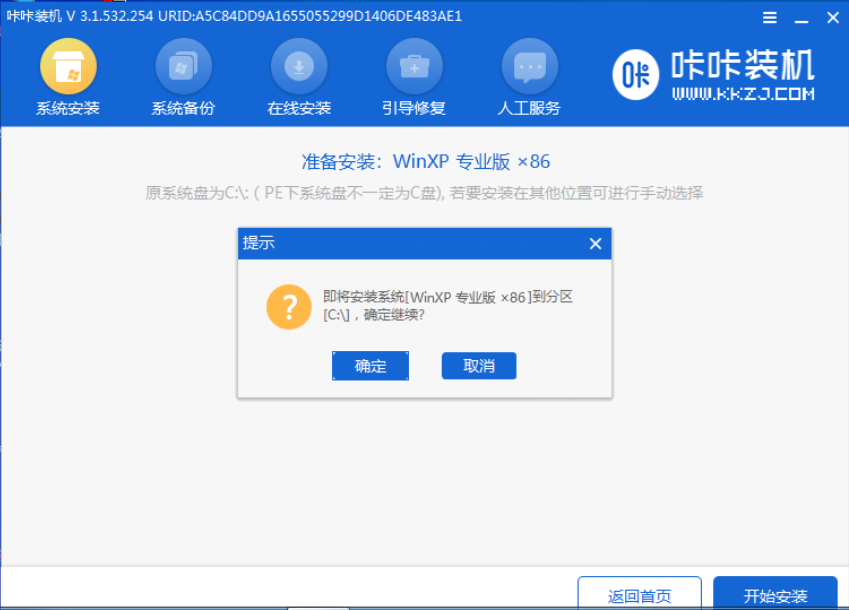Click the question mark icon in the dialog
Screen dimensions: 849x610
point(289,307)
